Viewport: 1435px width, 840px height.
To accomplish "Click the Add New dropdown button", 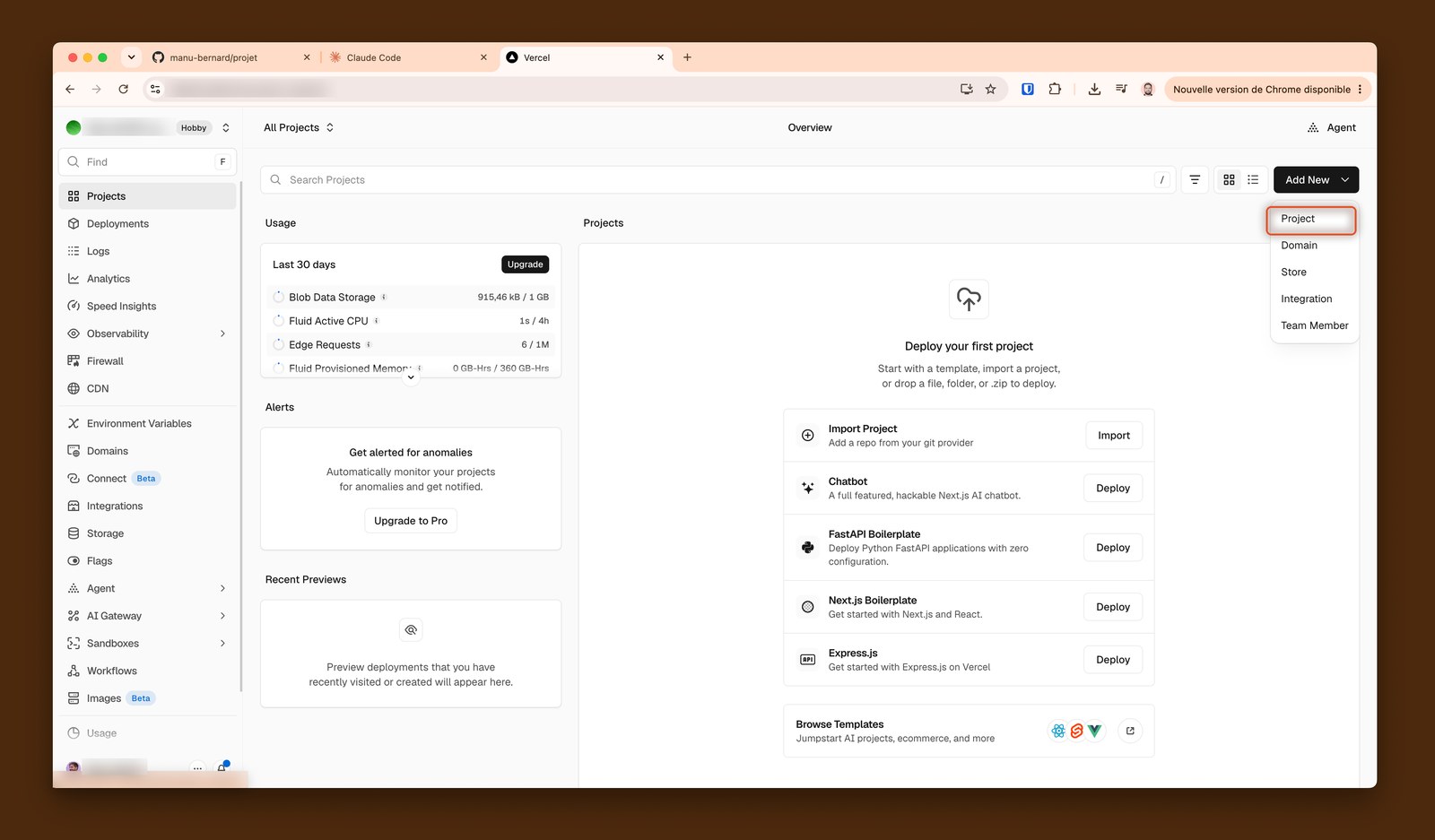I will point(1316,180).
